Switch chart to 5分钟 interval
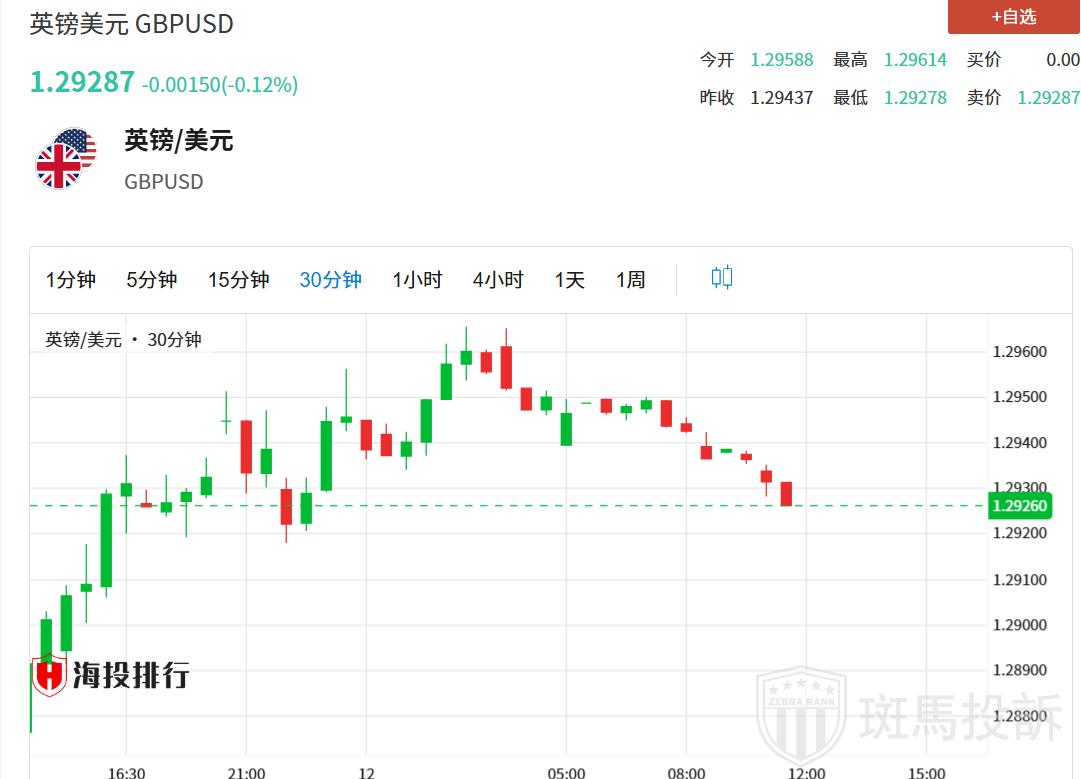The image size is (1081, 779). click(152, 280)
